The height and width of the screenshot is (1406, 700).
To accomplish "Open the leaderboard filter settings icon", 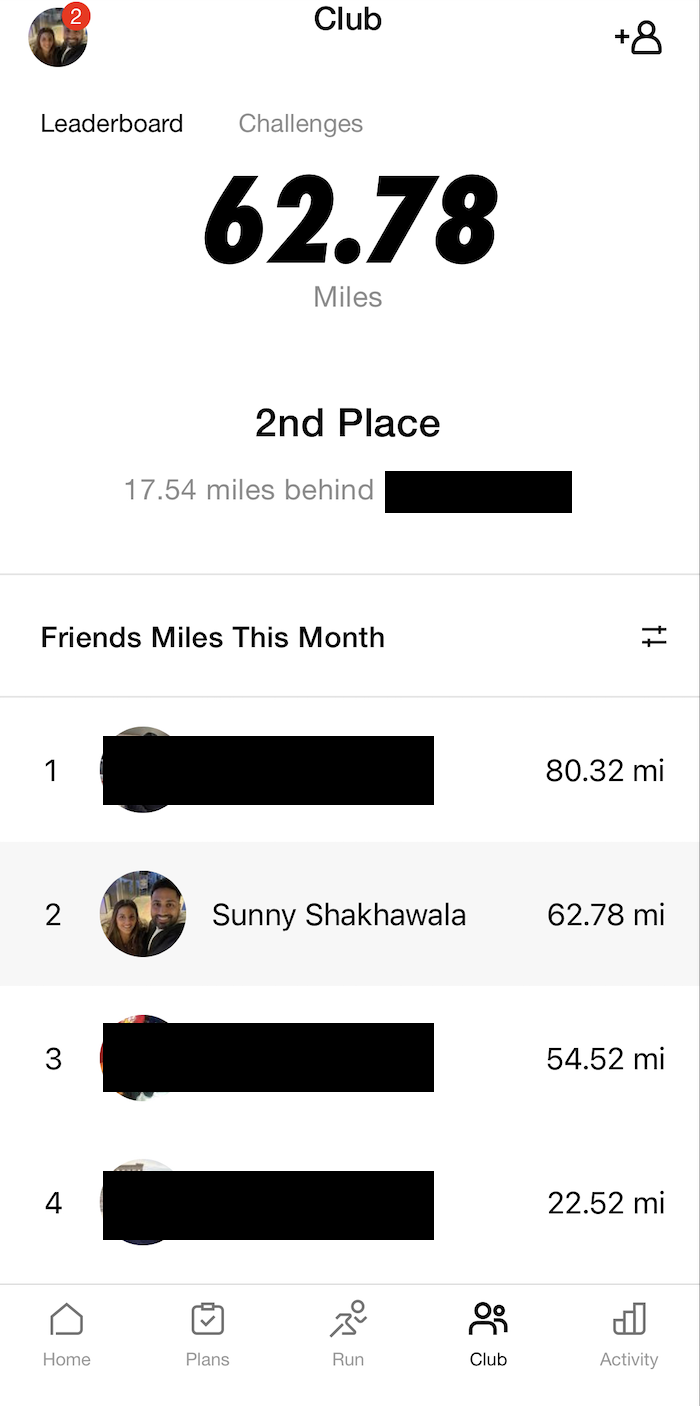I will 654,636.
